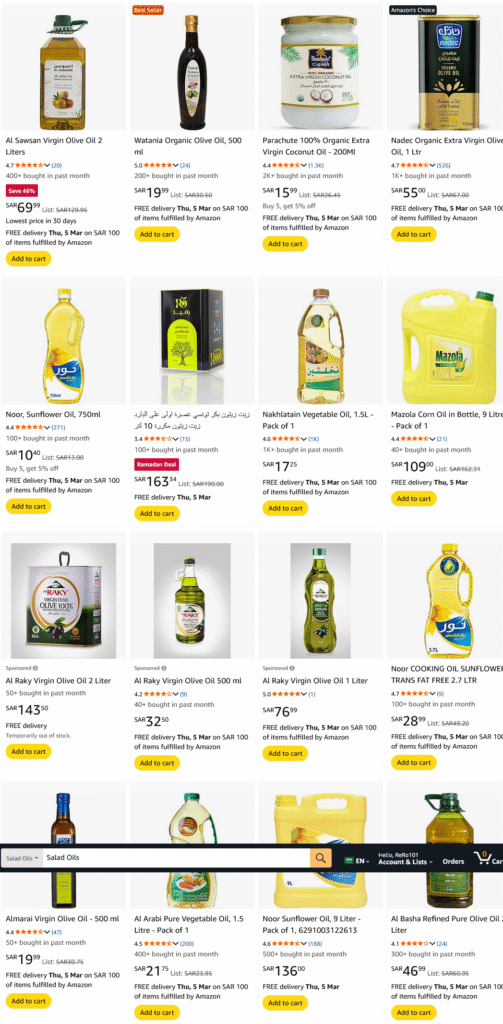
Task: Open the Mazola Corn Oil product title link
Action: click(447, 420)
